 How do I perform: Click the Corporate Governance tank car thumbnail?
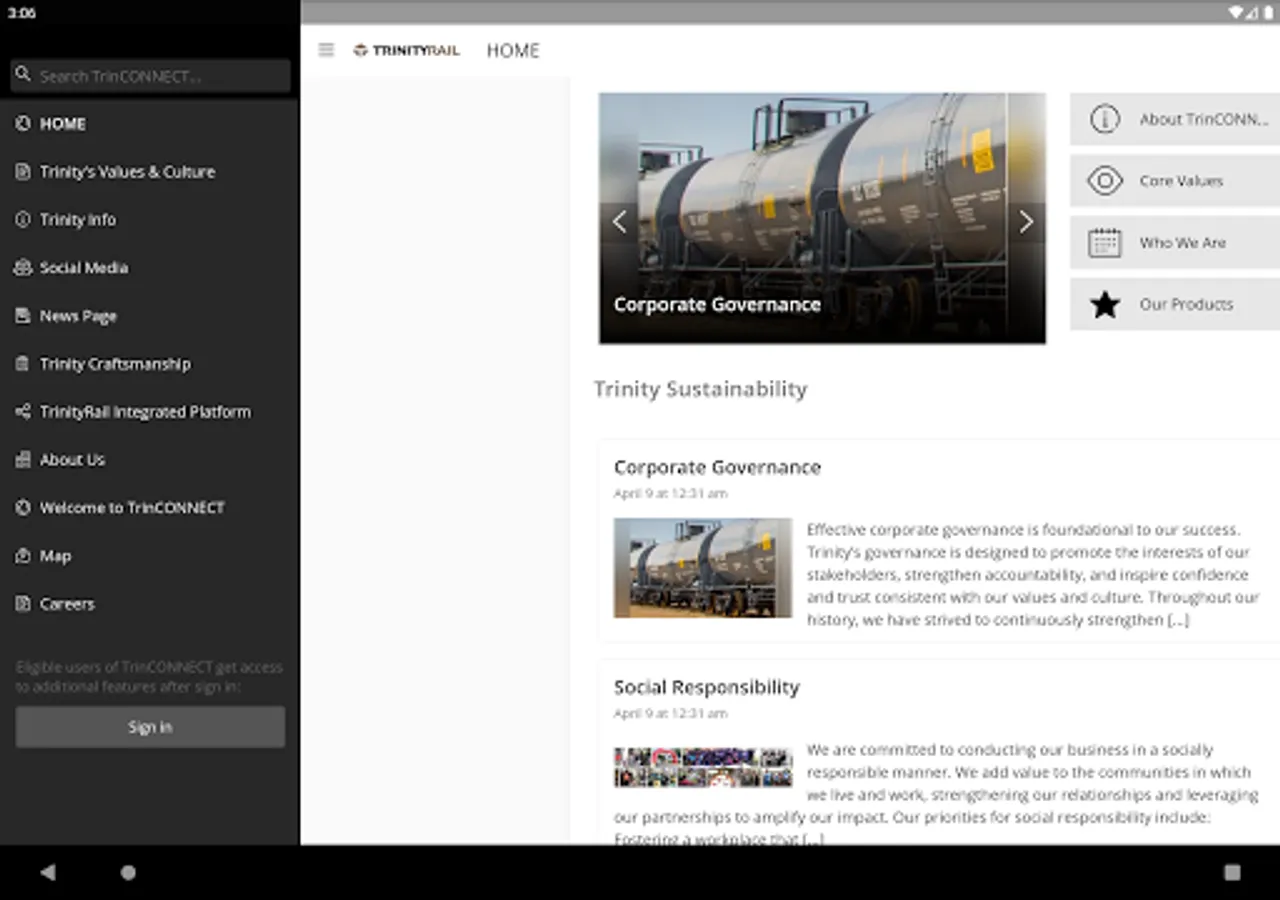coord(702,567)
